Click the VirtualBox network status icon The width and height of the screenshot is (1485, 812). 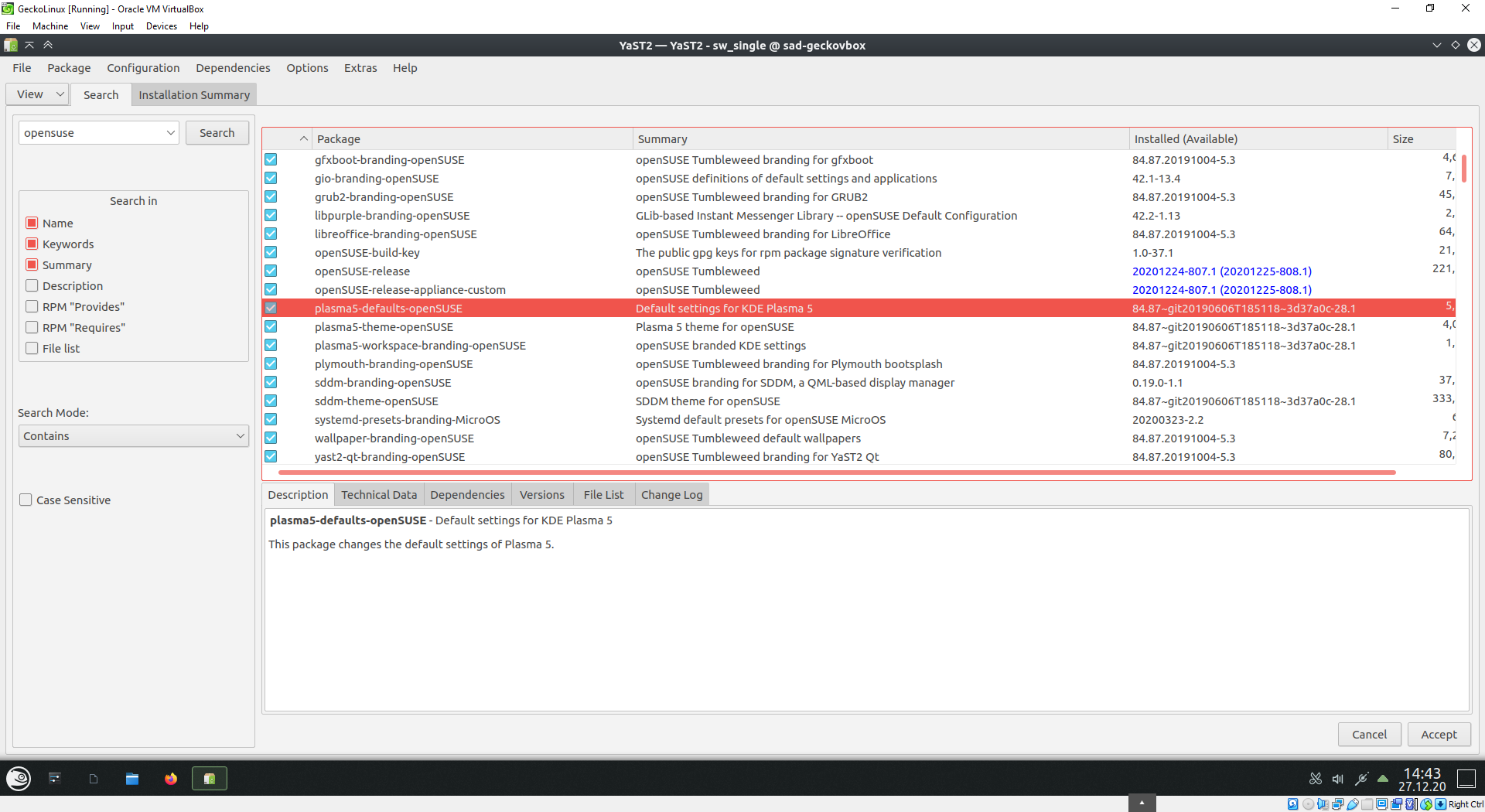(x=1337, y=804)
